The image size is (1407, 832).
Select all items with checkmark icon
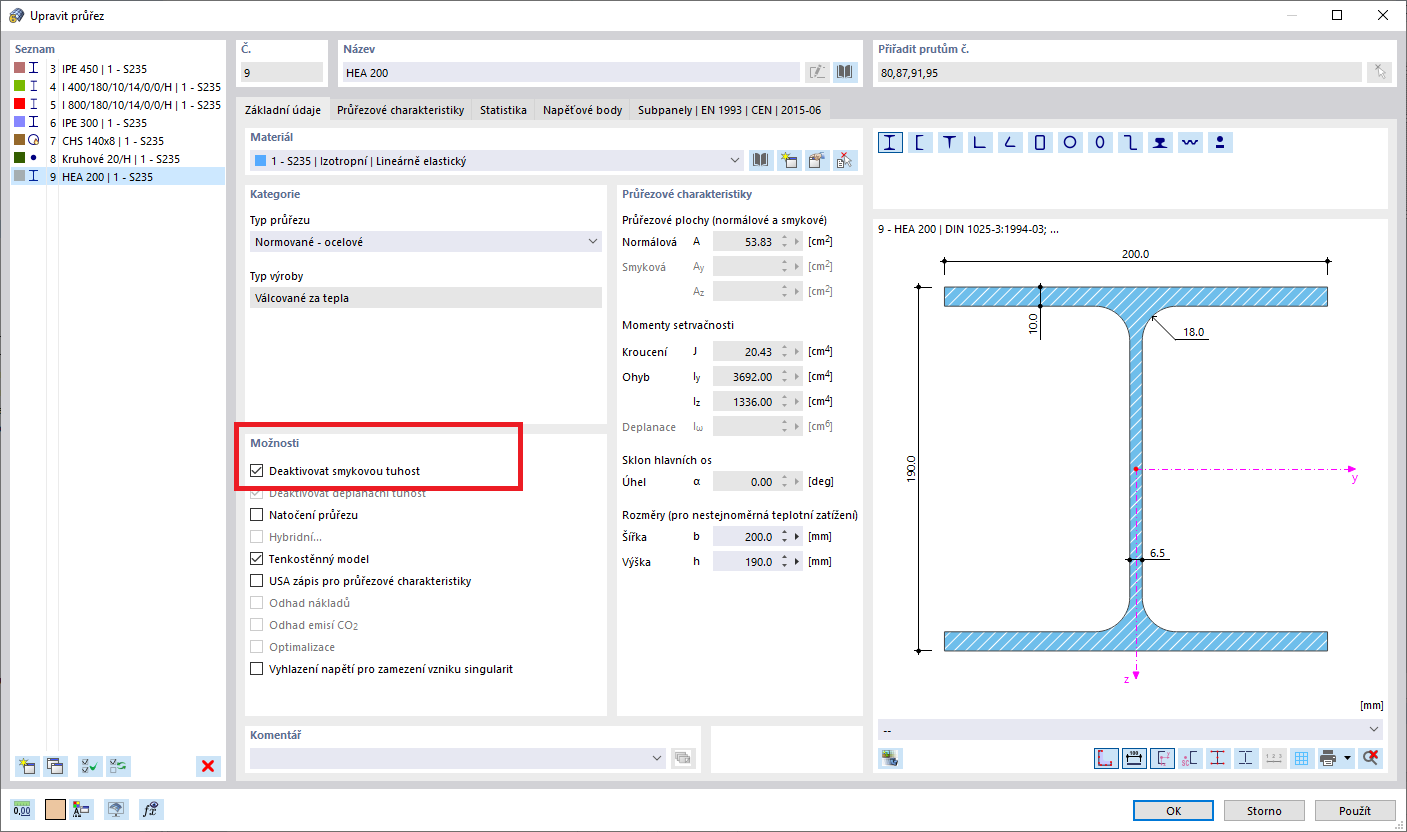pyautogui.click(x=90, y=766)
